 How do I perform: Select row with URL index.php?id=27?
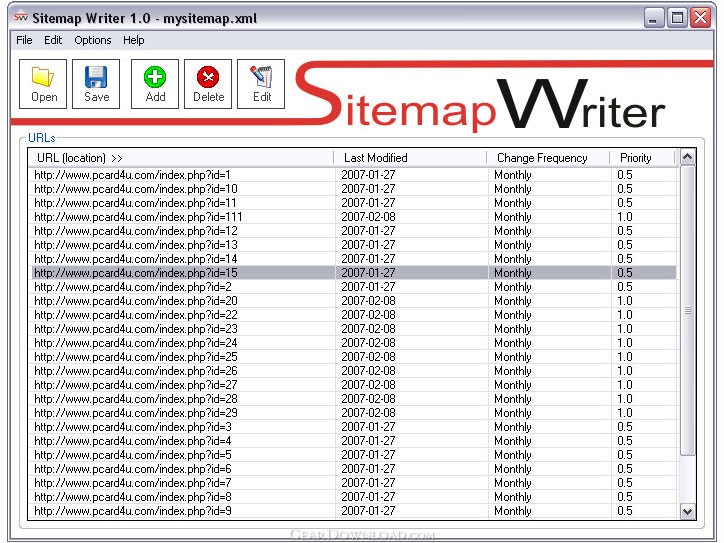pos(354,385)
